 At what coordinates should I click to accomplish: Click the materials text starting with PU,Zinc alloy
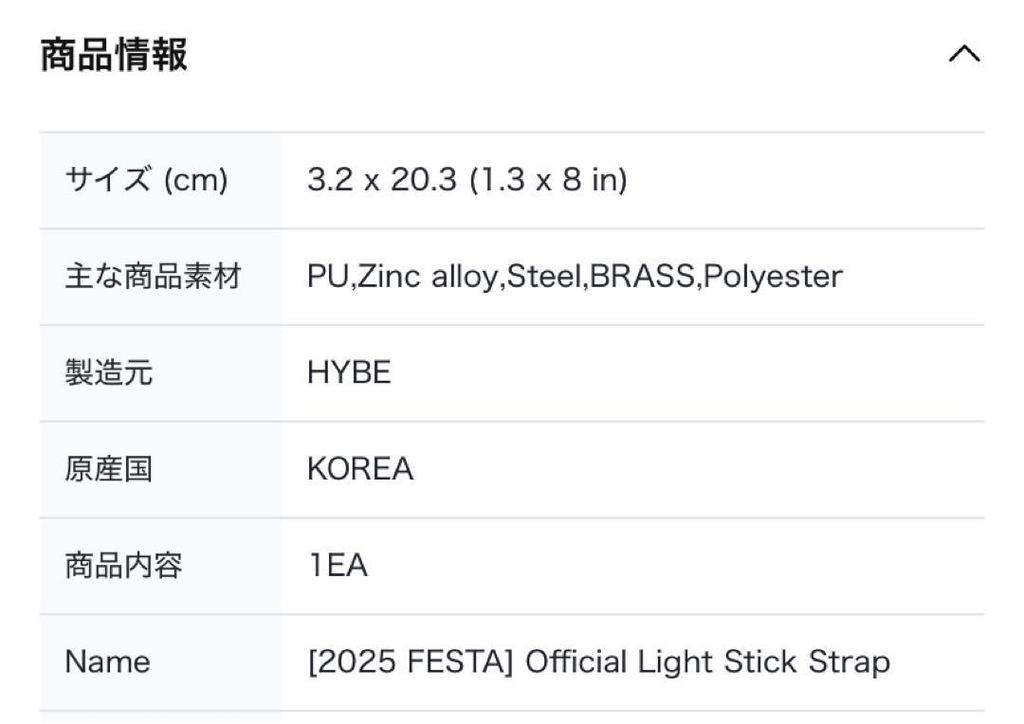(574, 276)
